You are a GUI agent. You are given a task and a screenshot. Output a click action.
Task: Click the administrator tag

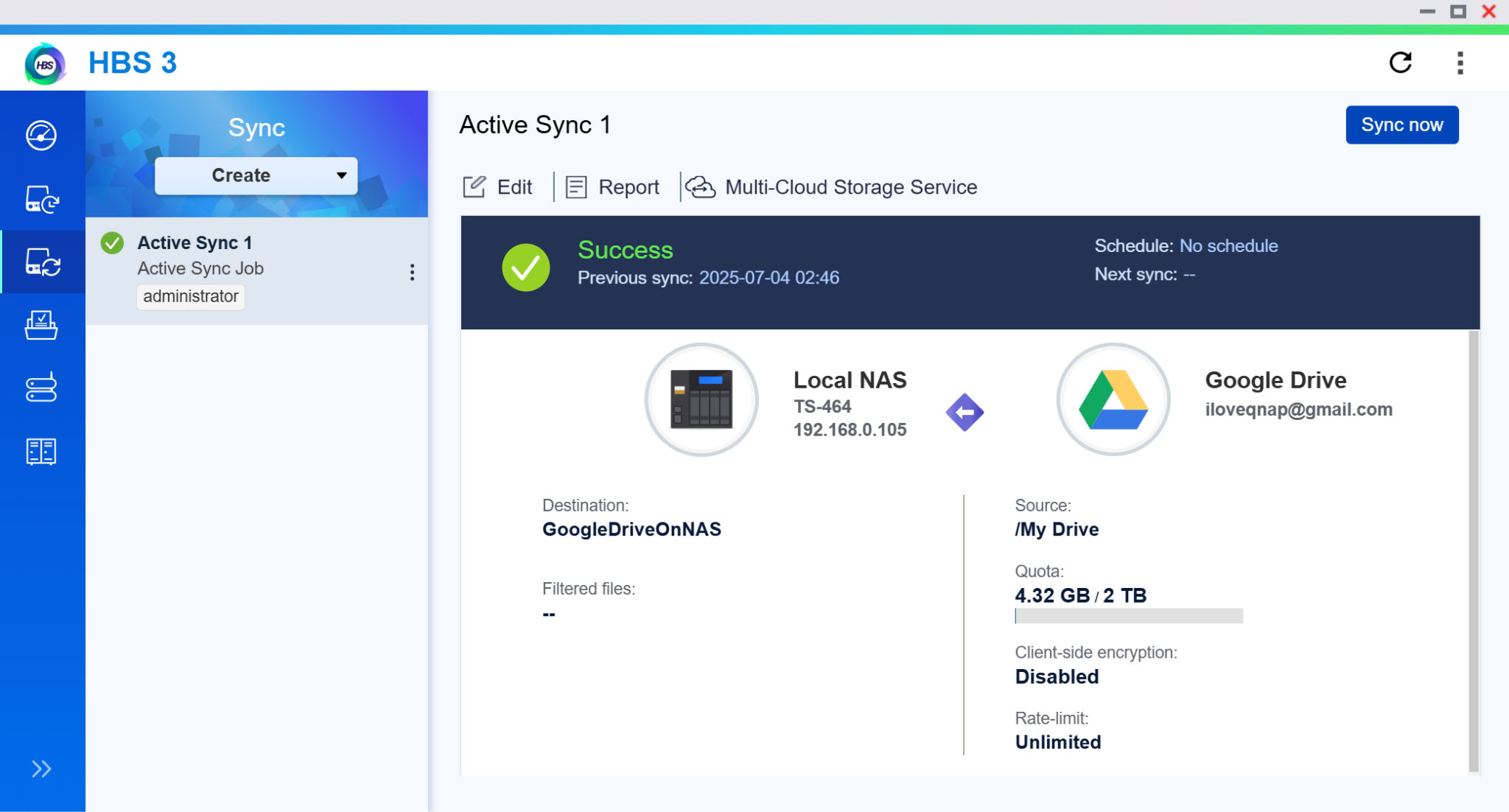(x=191, y=296)
